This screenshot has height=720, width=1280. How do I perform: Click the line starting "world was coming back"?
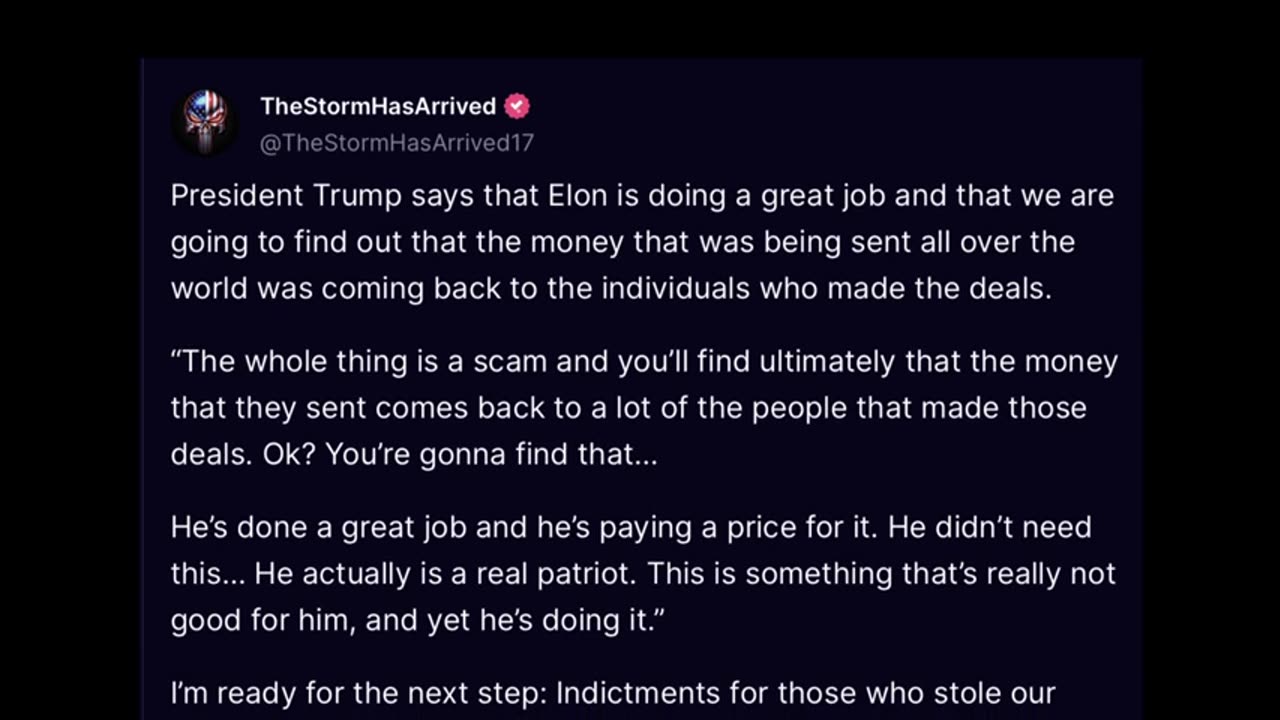[611, 288]
